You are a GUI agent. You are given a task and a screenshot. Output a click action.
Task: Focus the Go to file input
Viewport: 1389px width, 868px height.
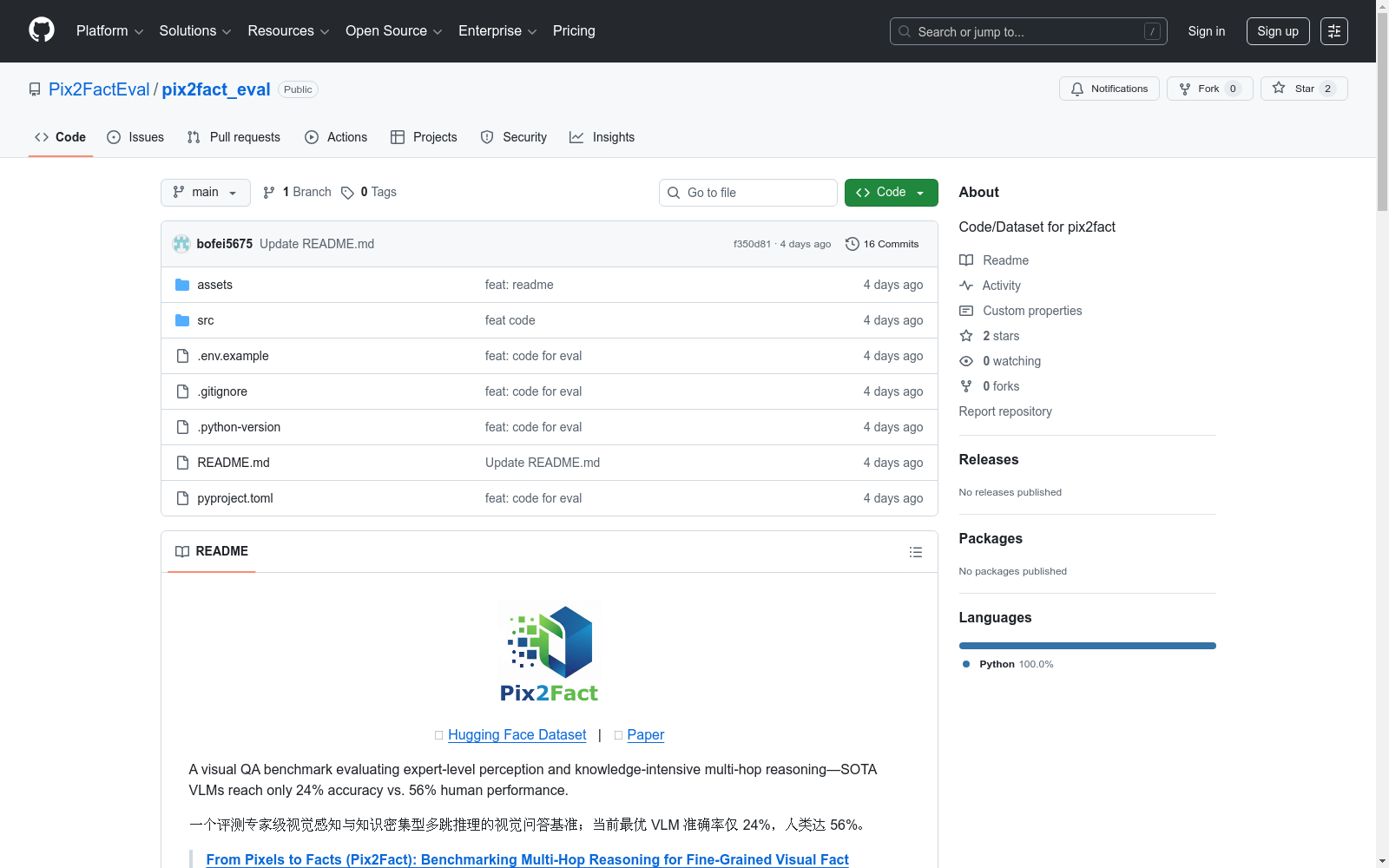tap(748, 193)
